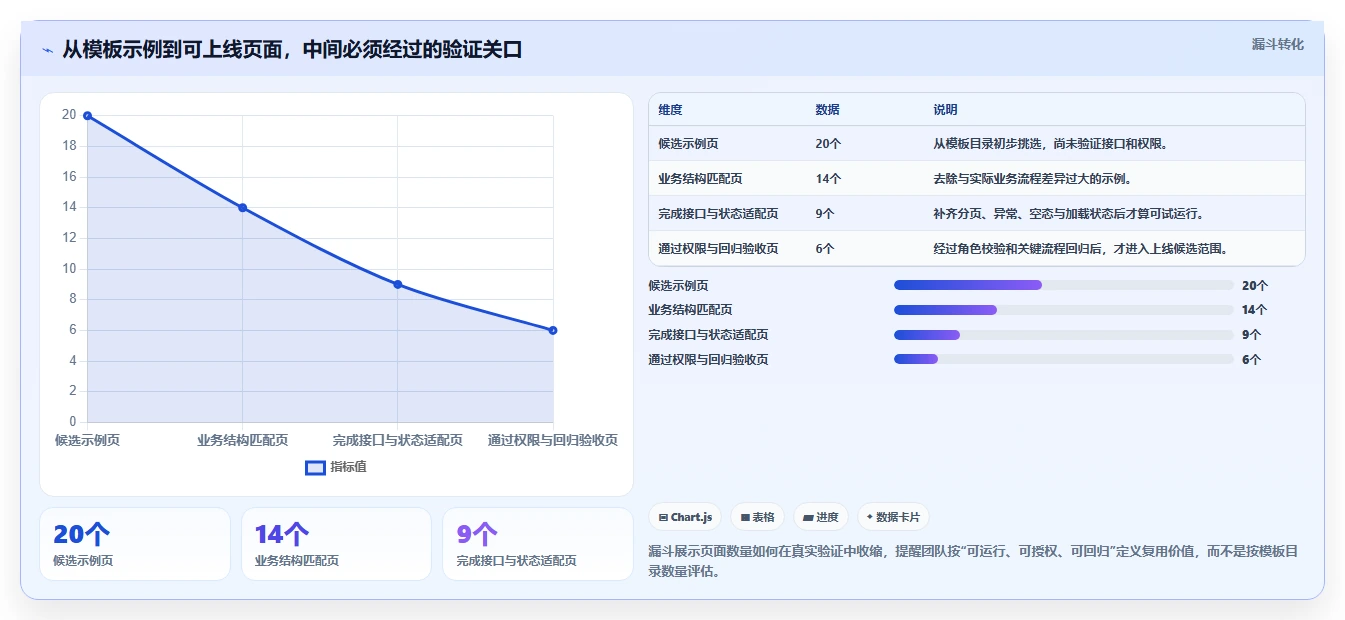Click 业务结构匹配页 cell in the table
Screen dimensions: 1345x620
point(700,179)
